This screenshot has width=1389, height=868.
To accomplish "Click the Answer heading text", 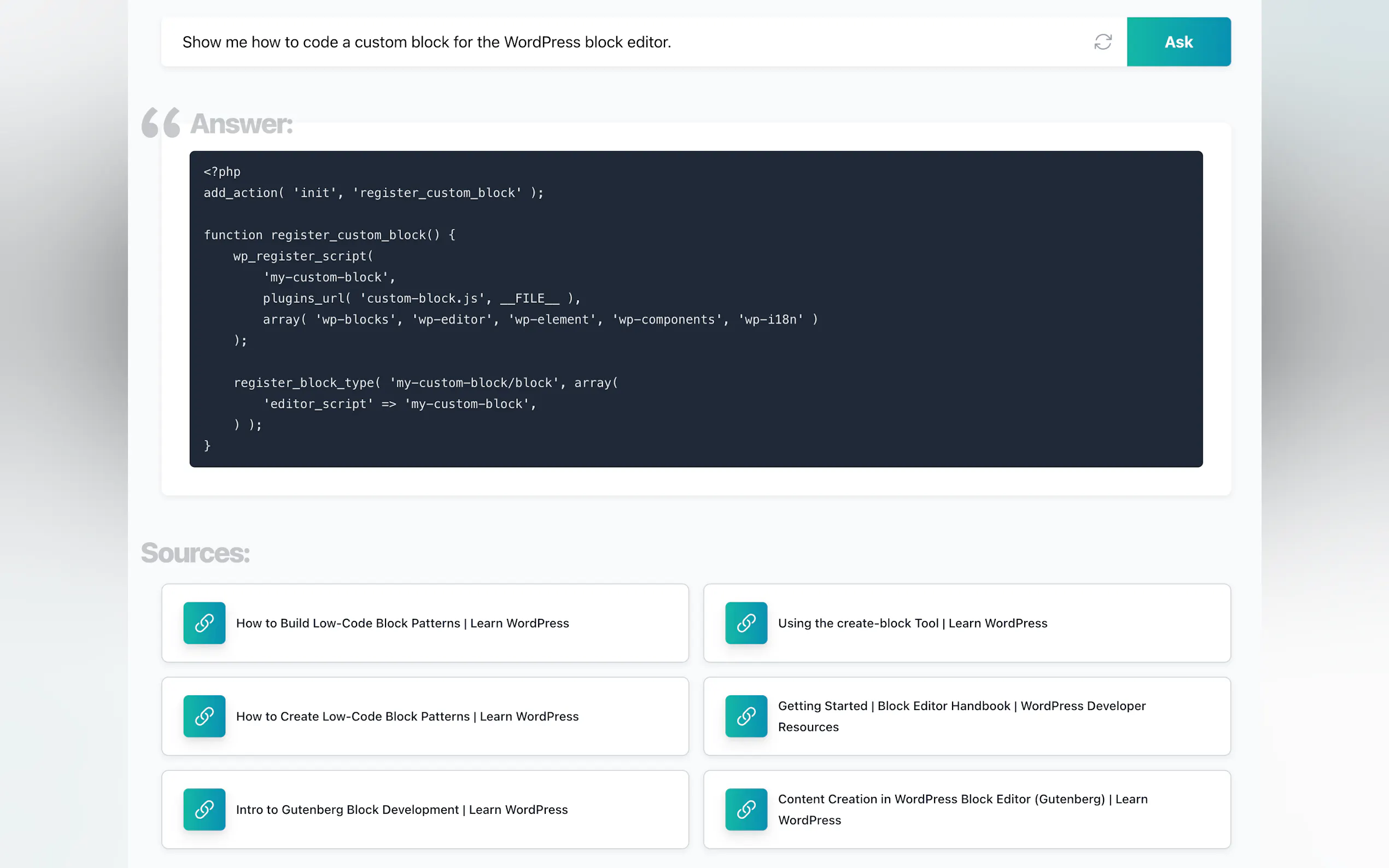I will 241,124.
